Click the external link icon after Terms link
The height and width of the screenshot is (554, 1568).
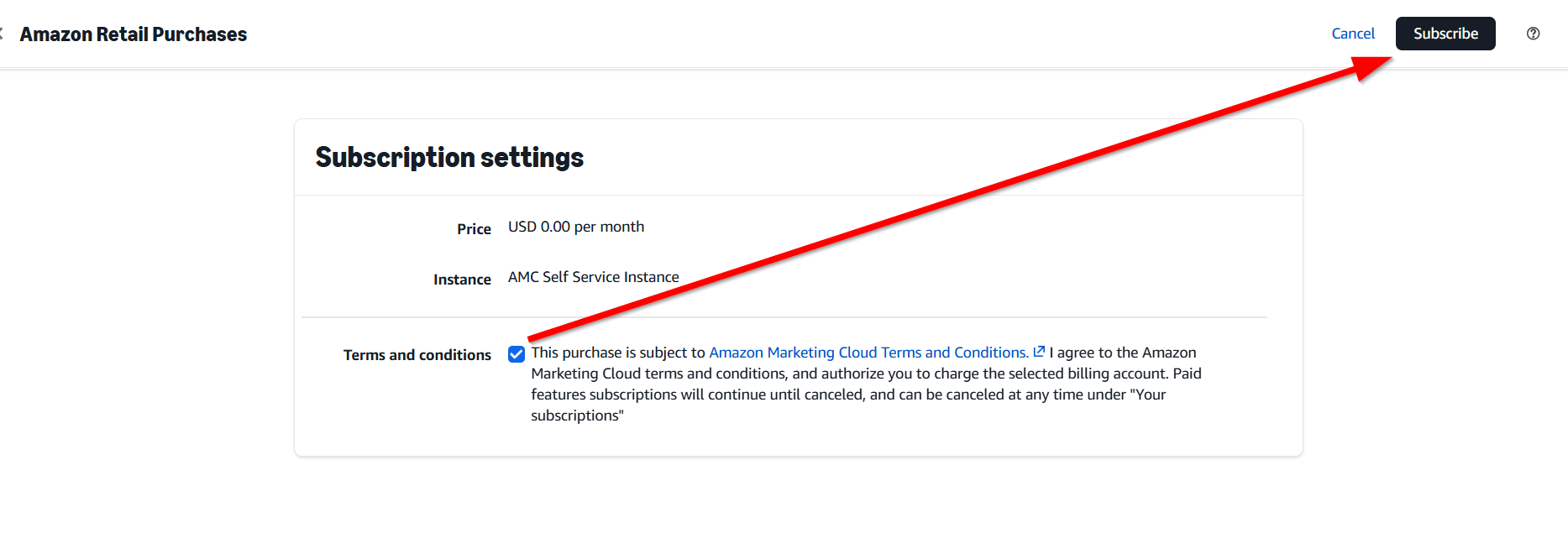(x=1039, y=352)
